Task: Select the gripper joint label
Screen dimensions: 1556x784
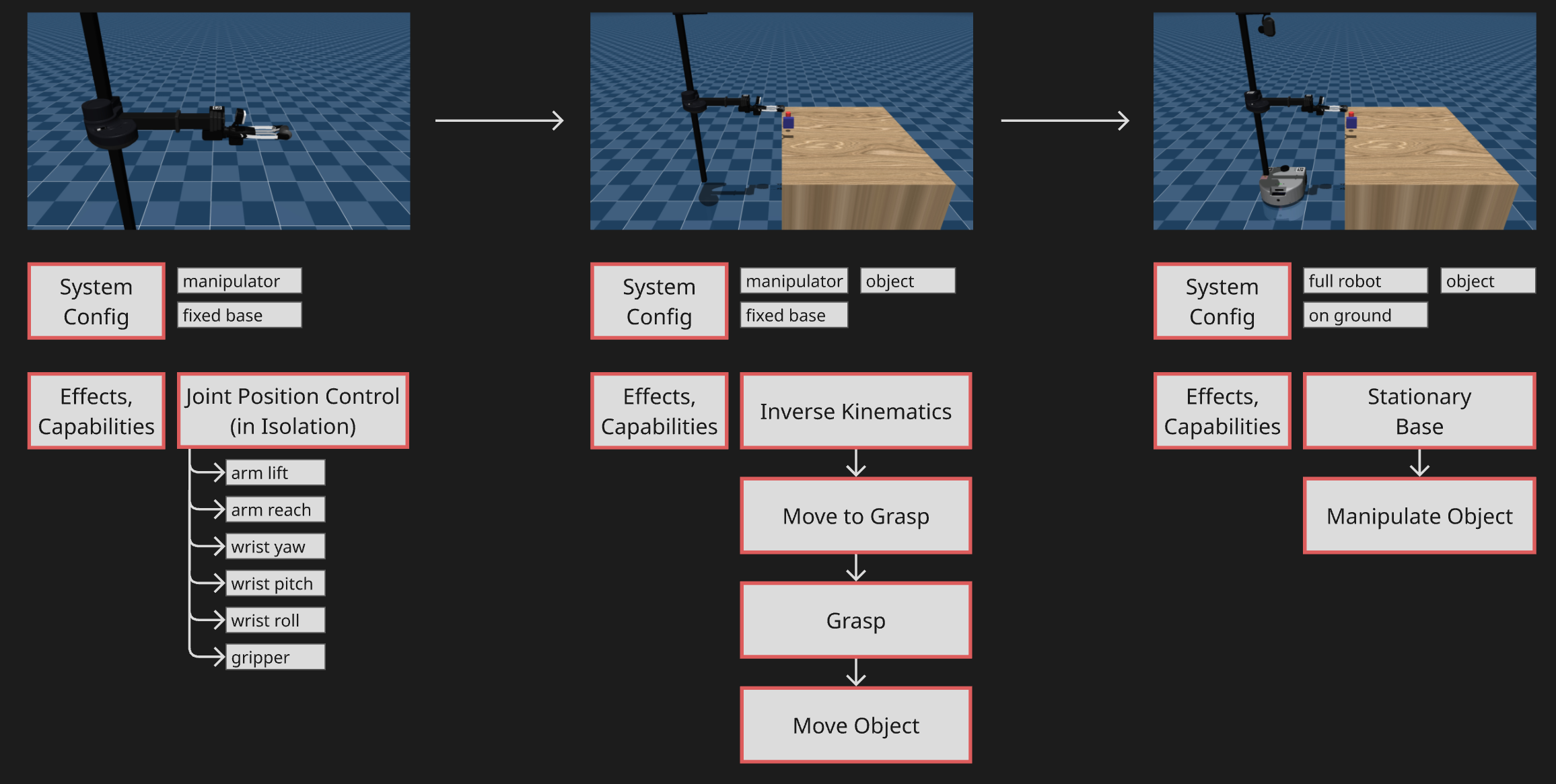Action: point(275,657)
